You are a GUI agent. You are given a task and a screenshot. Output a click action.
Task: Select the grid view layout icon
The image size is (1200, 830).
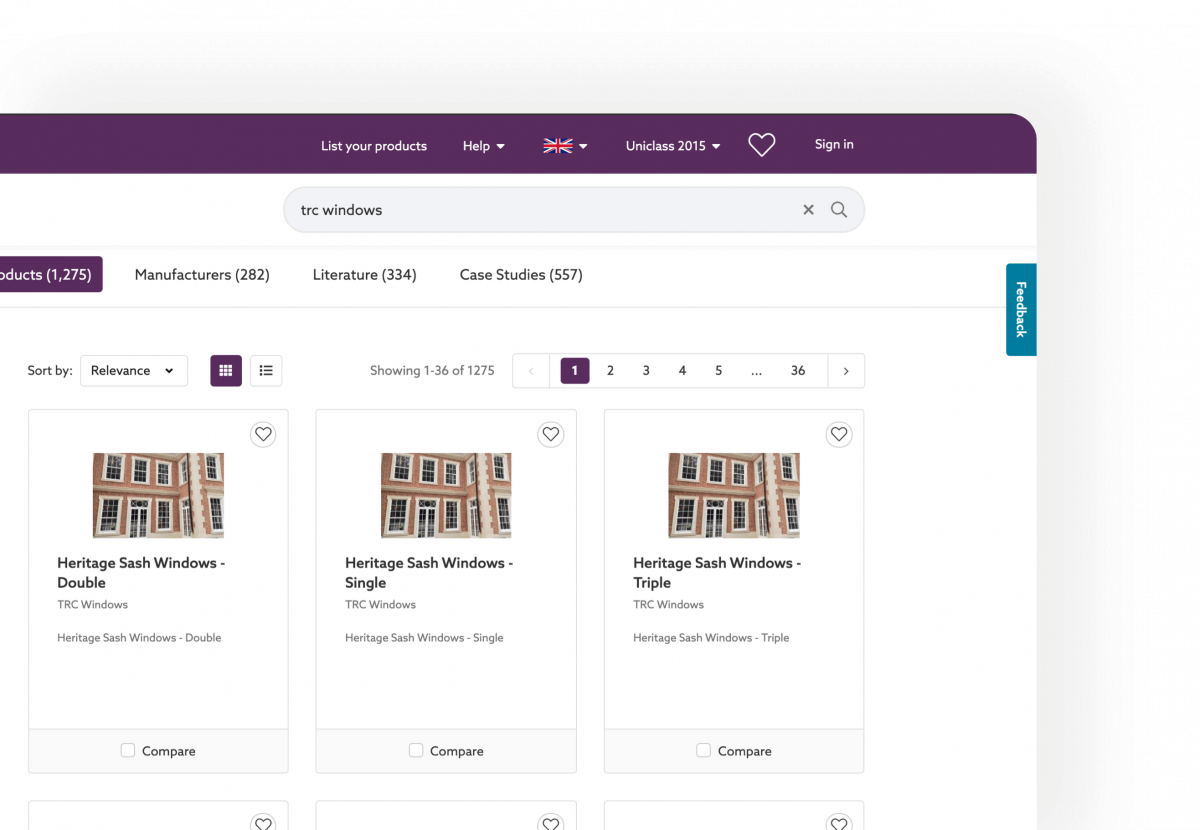coord(226,370)
